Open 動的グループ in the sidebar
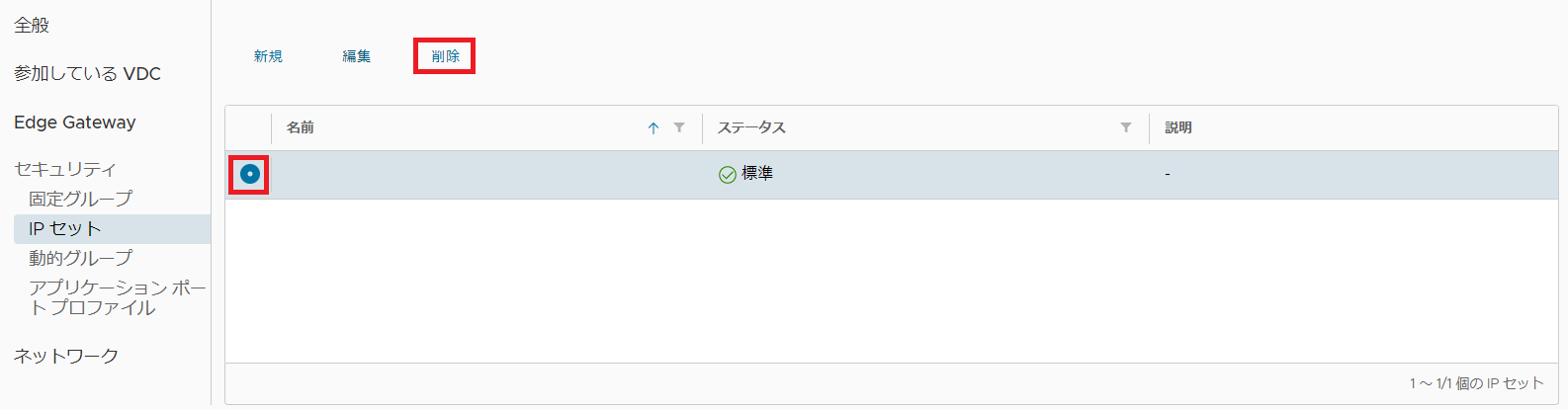1568x410 pixels. (80, 258)
